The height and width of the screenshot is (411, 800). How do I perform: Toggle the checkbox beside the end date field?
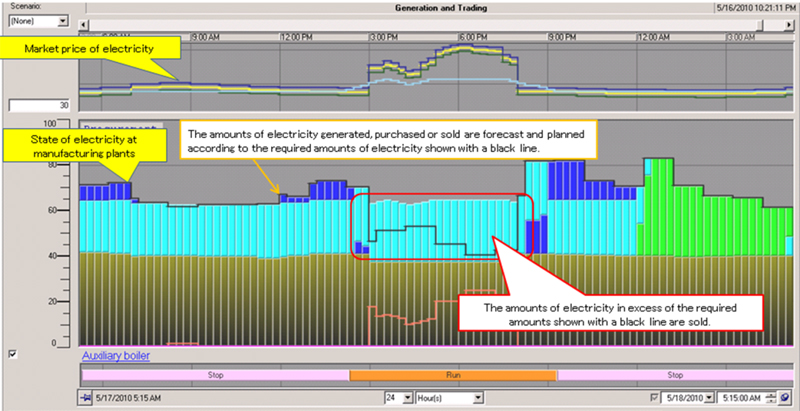click(x=654, y=397)
